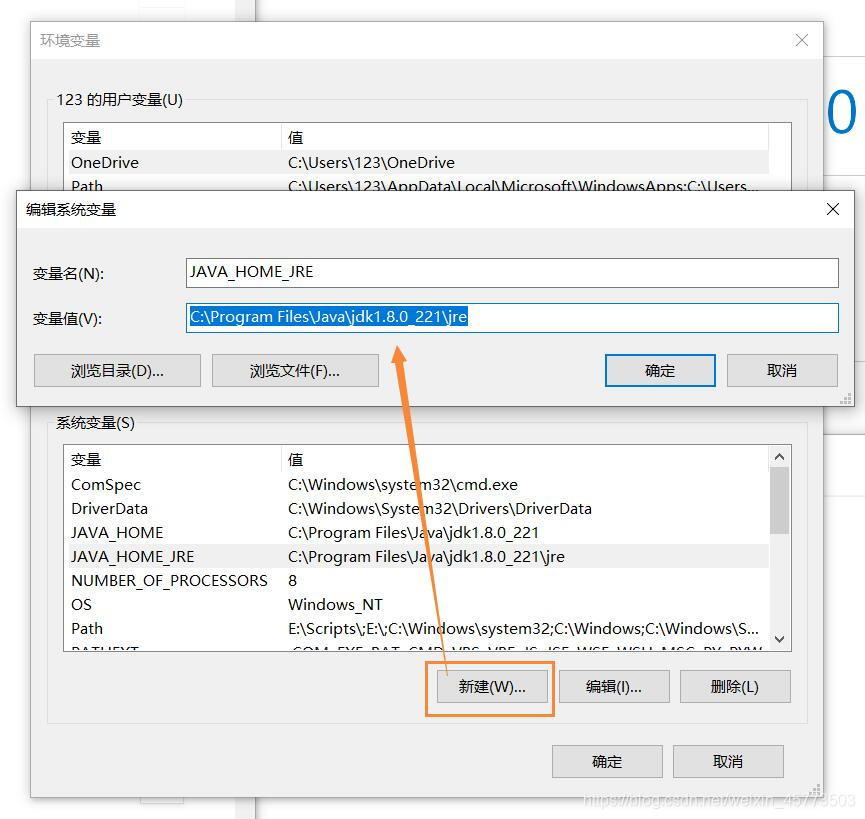Close the 环境变量 window
The height and width of the screenshot is (819, 865).
pyautogui.click(x=801, y=40)
